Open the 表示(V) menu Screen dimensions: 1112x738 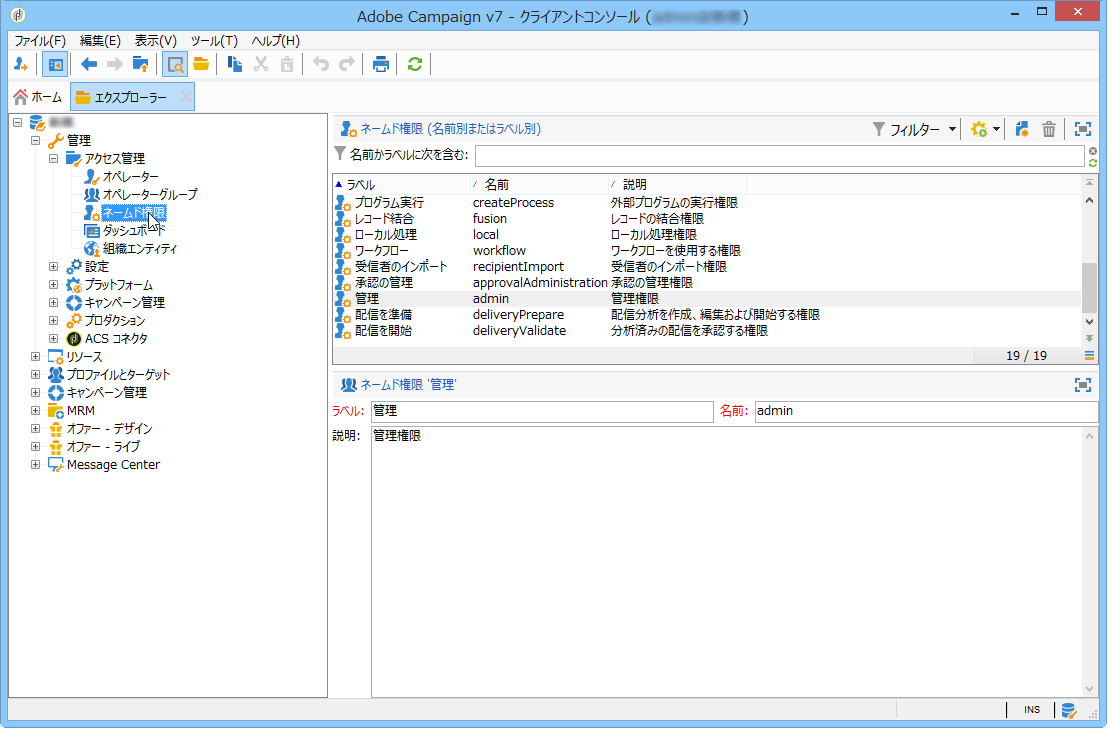(155, 41)
